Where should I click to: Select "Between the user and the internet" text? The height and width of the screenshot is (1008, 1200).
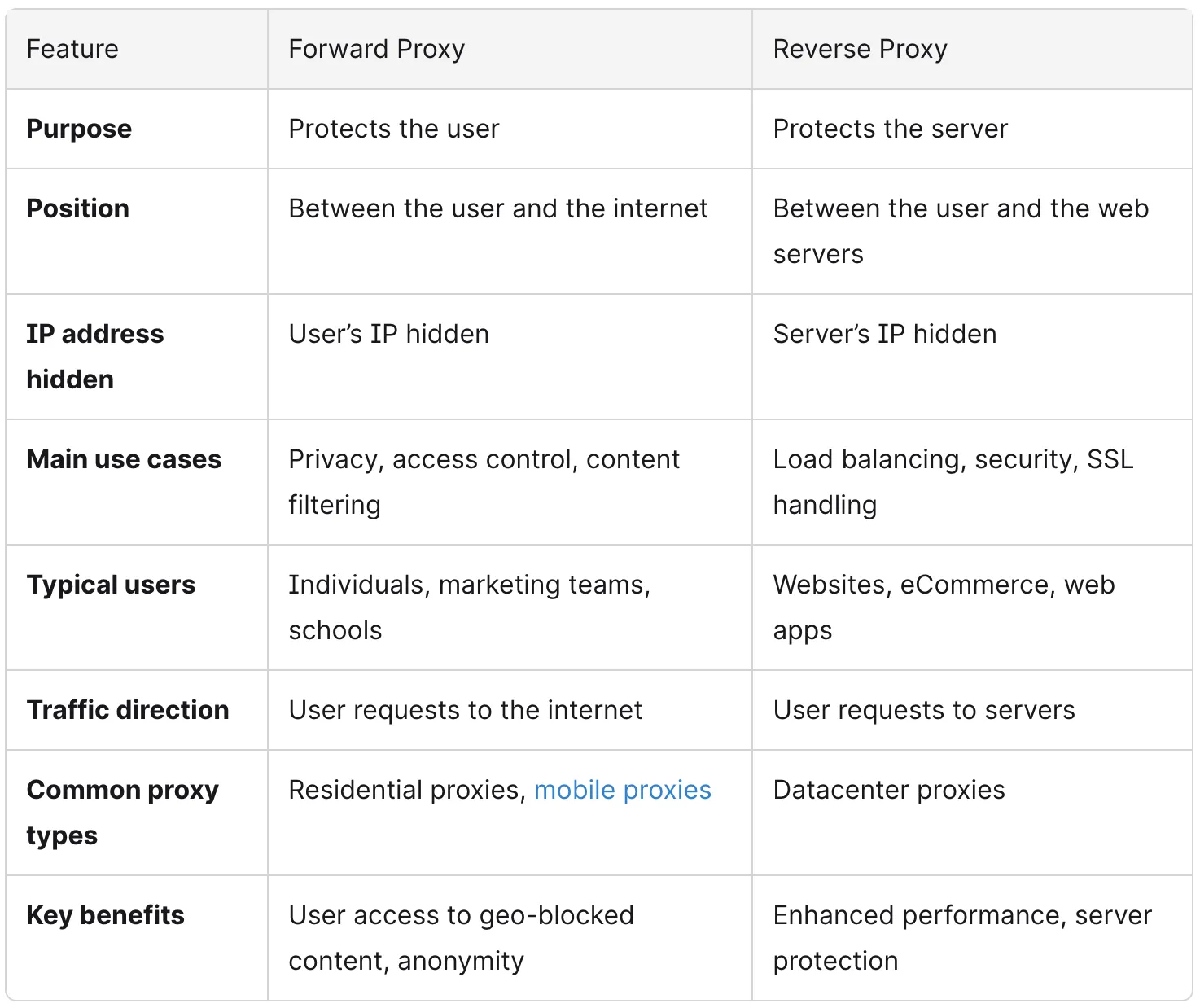click(498, 208)
